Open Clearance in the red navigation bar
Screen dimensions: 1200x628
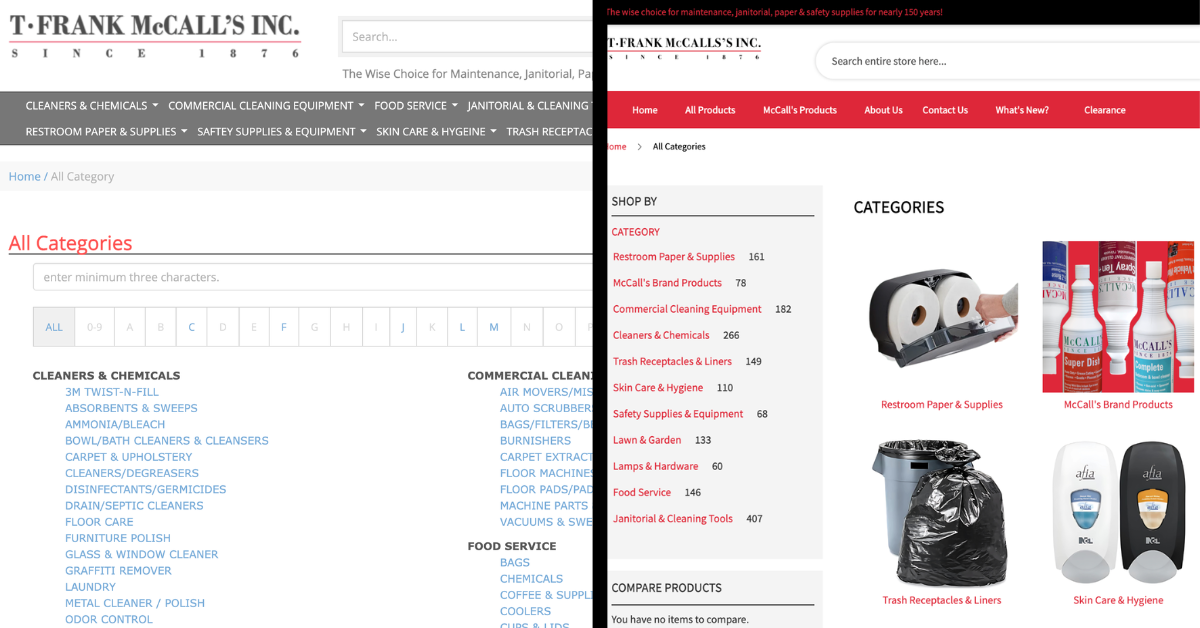click(1105, 110)
